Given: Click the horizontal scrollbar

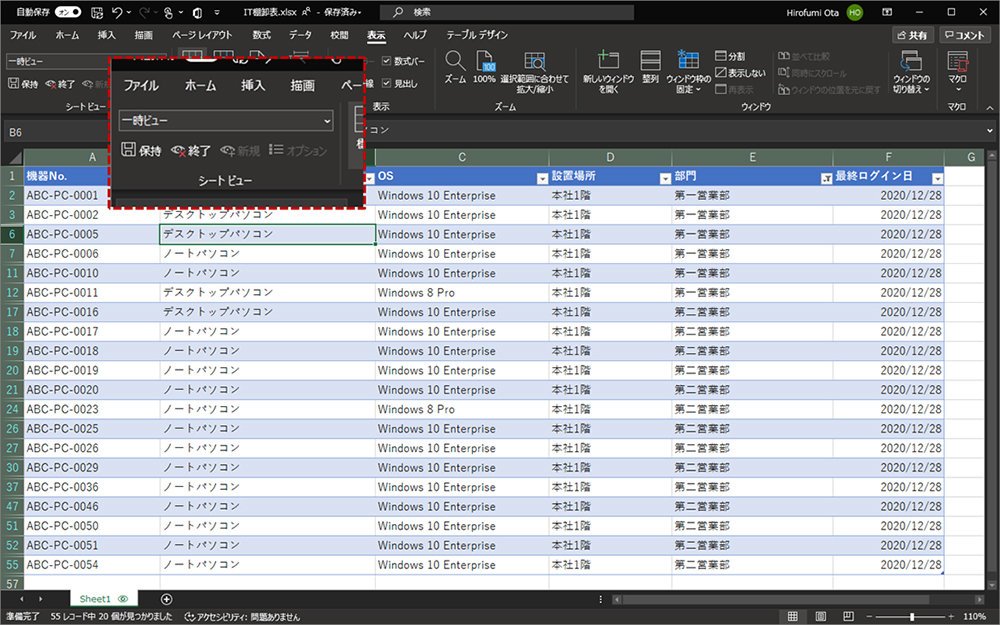Looking at the screenshot, I should [798, 599].
